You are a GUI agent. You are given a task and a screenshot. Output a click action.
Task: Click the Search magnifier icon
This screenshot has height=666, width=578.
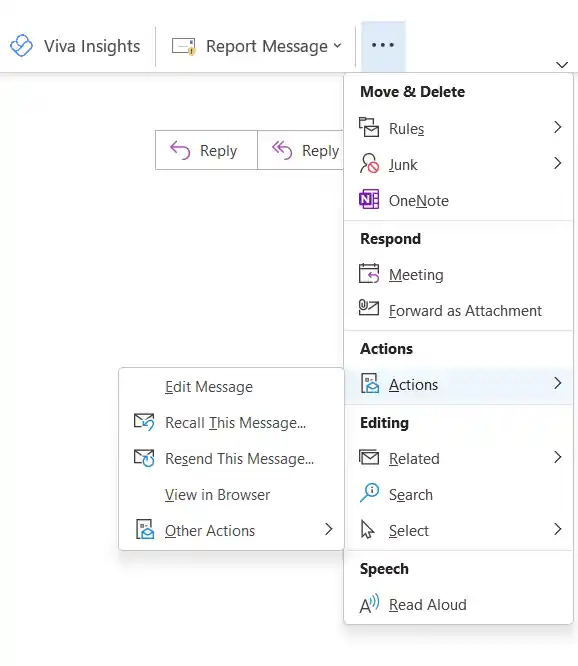[369, 493]
